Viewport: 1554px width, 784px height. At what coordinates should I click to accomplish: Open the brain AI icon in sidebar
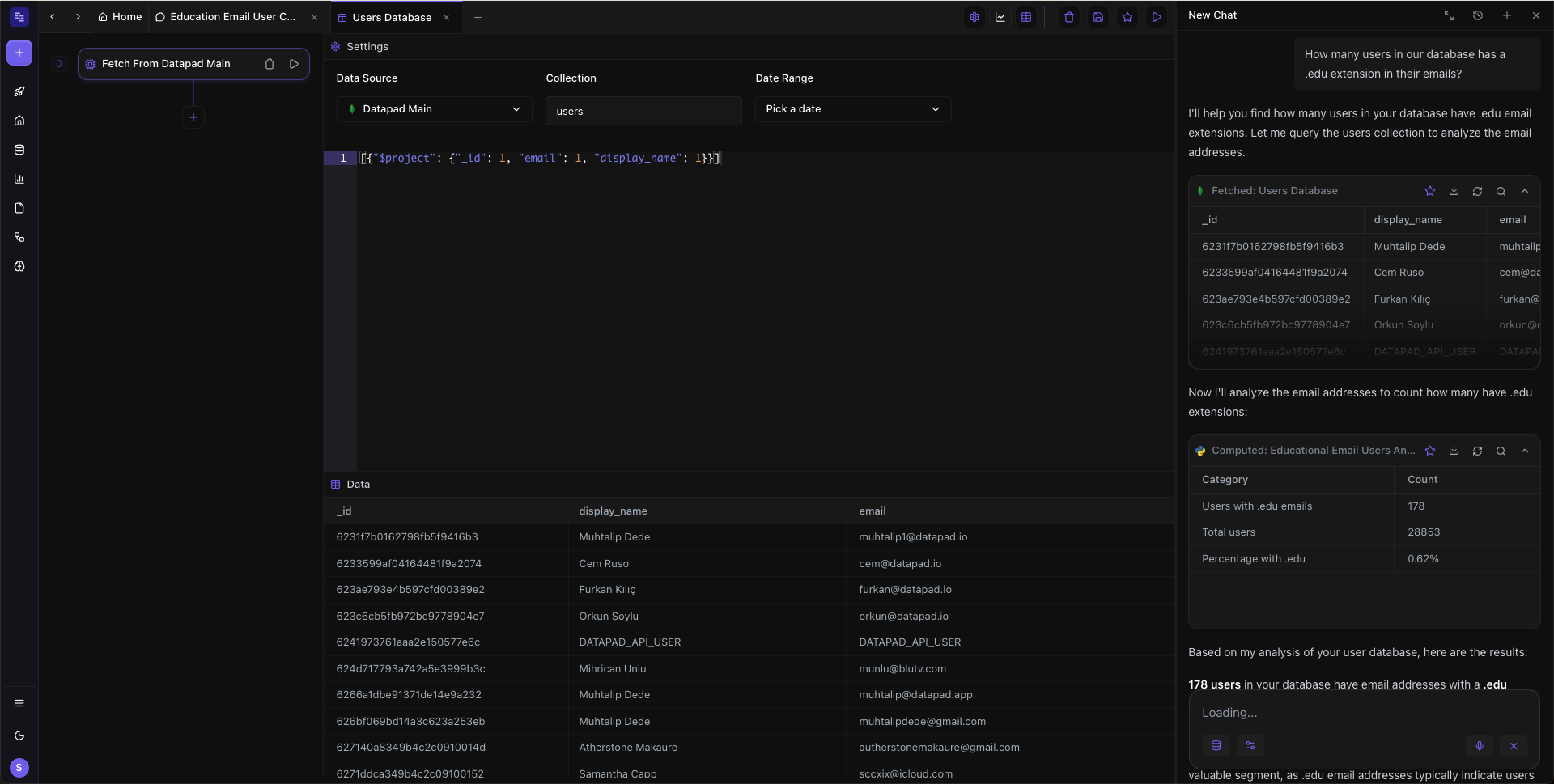(19, 266)
